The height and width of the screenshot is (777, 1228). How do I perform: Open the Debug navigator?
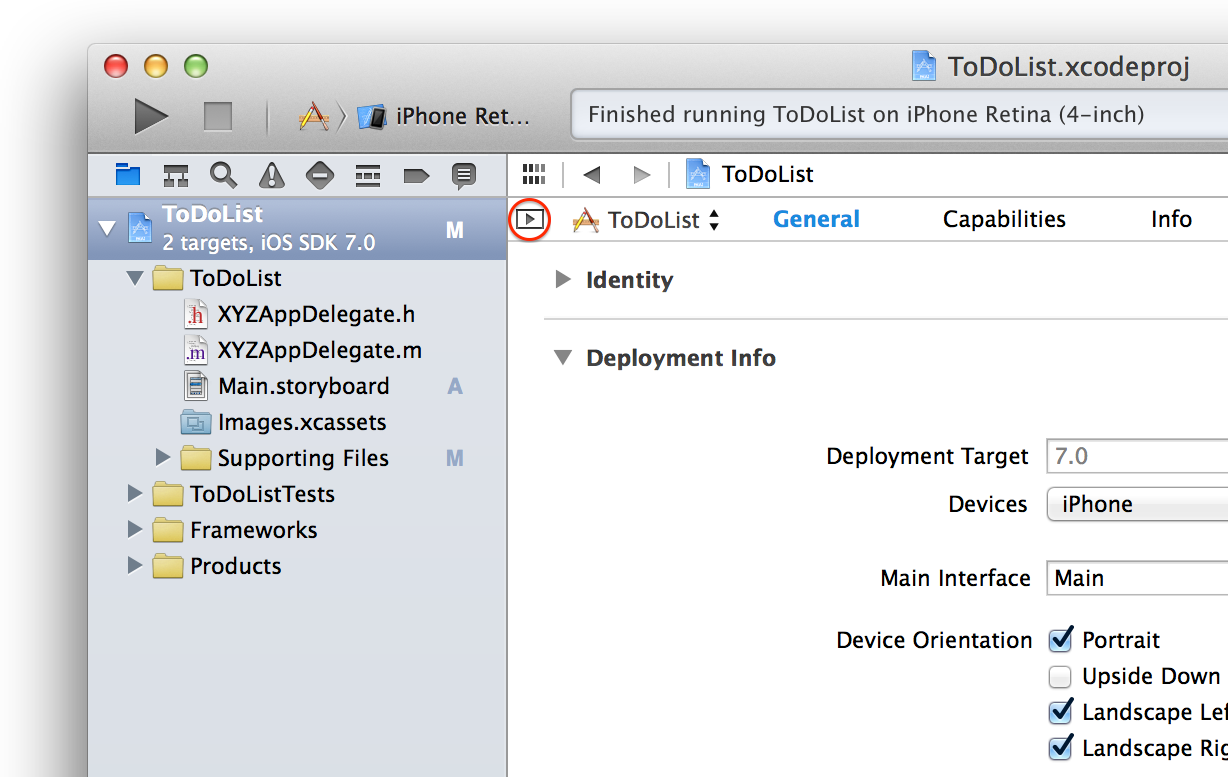tap(368, 175)
